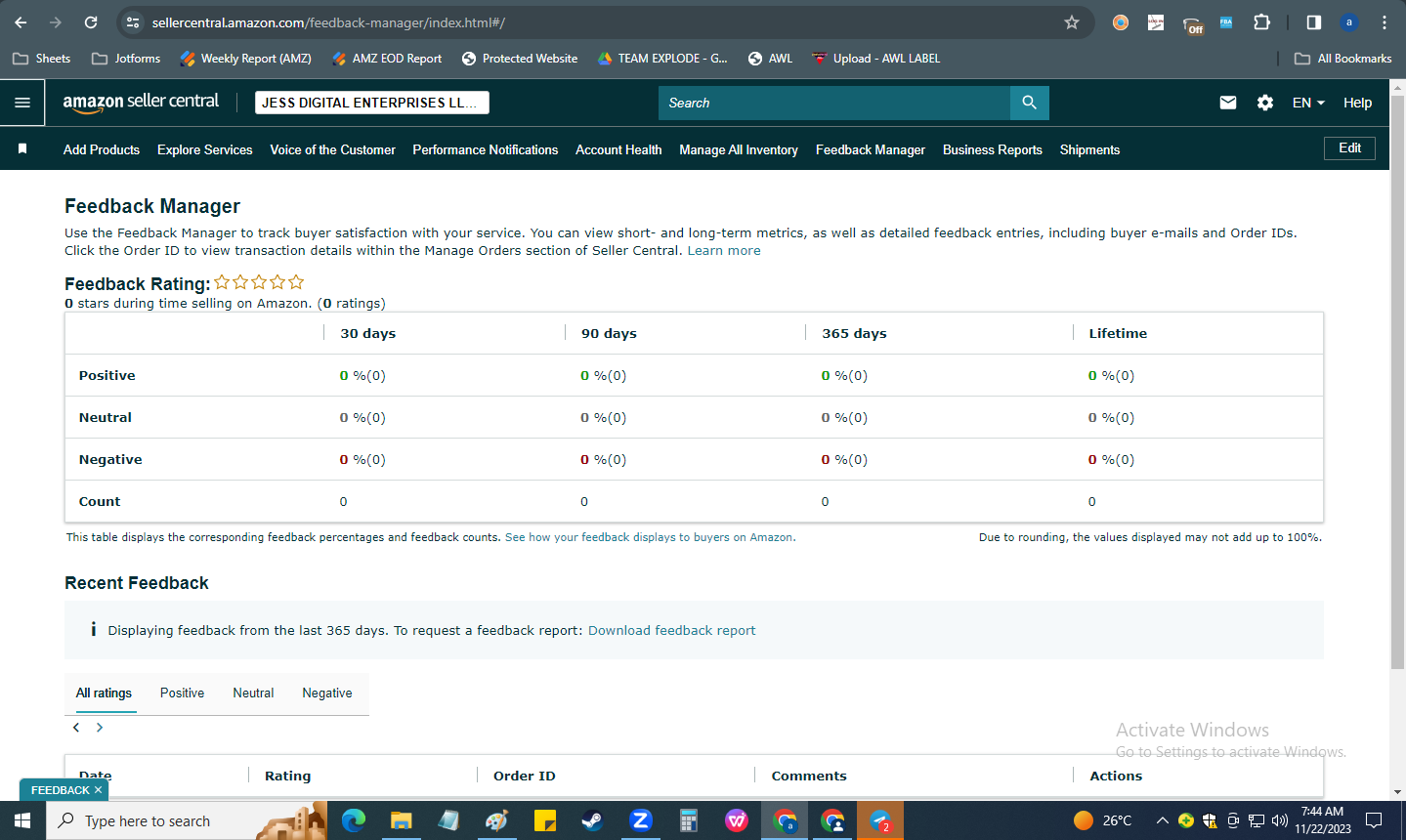Open the Sheets bookmarks folder
Screen dimensions: 1406x840
point(41,59)
